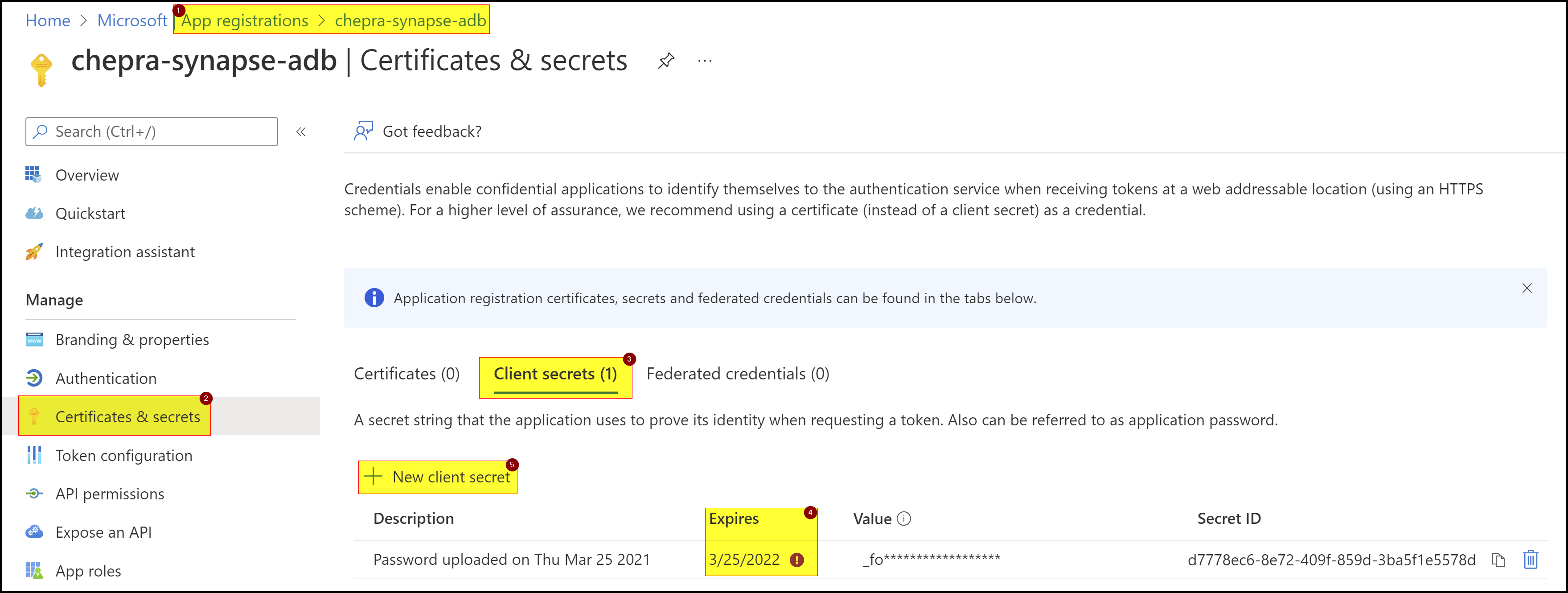Image resolution: width=1568 pixels, height=593 pixels.
Task: Open the API permissions section
Action: (110, 494)
